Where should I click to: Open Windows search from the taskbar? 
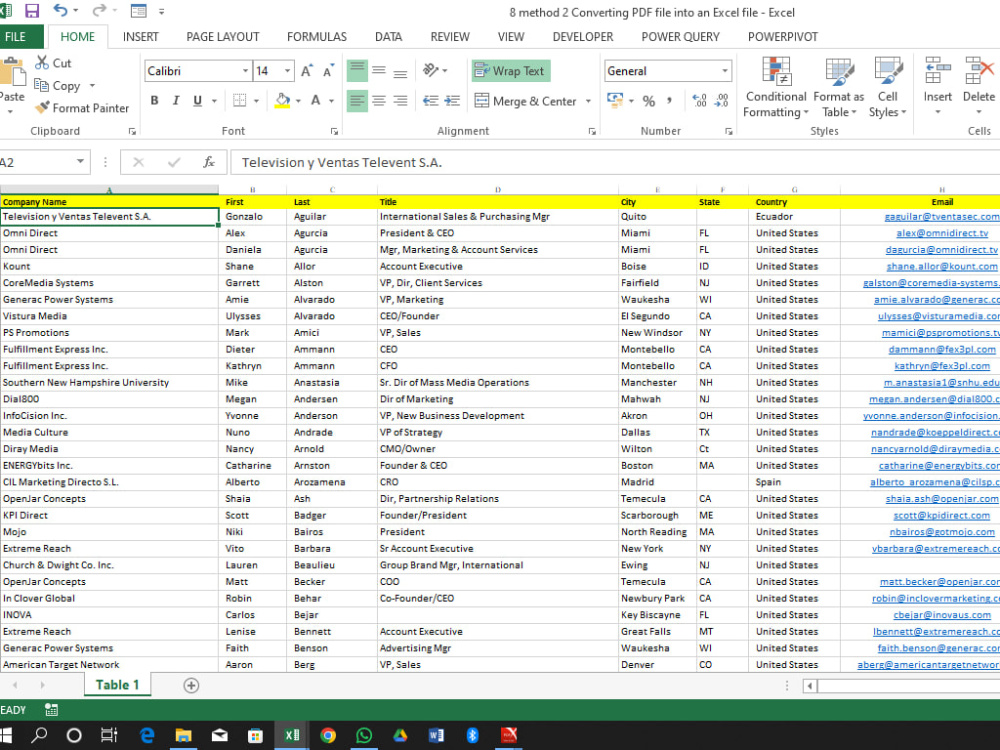pos(39,735)
